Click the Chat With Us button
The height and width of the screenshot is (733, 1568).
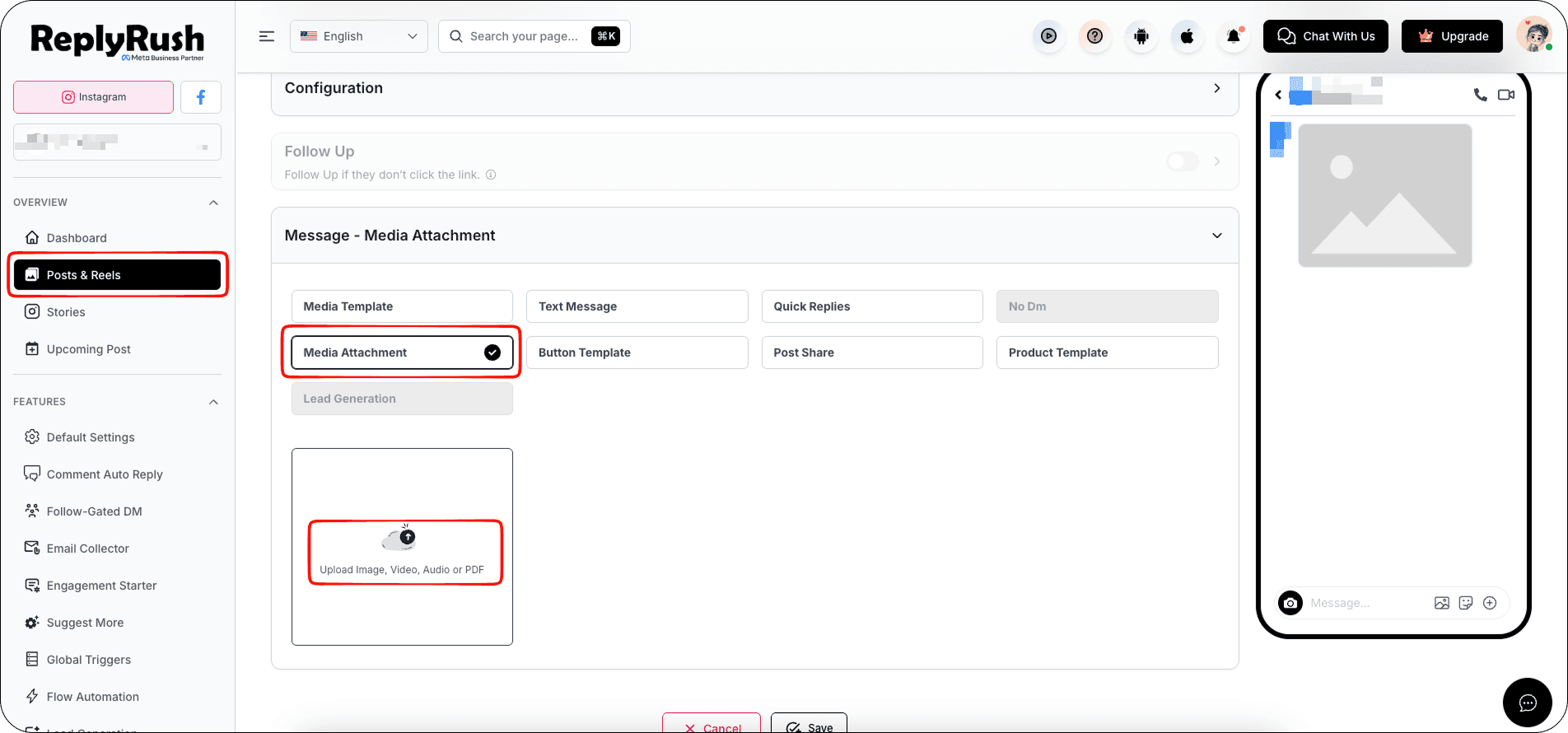click(x=1326, y=36)
